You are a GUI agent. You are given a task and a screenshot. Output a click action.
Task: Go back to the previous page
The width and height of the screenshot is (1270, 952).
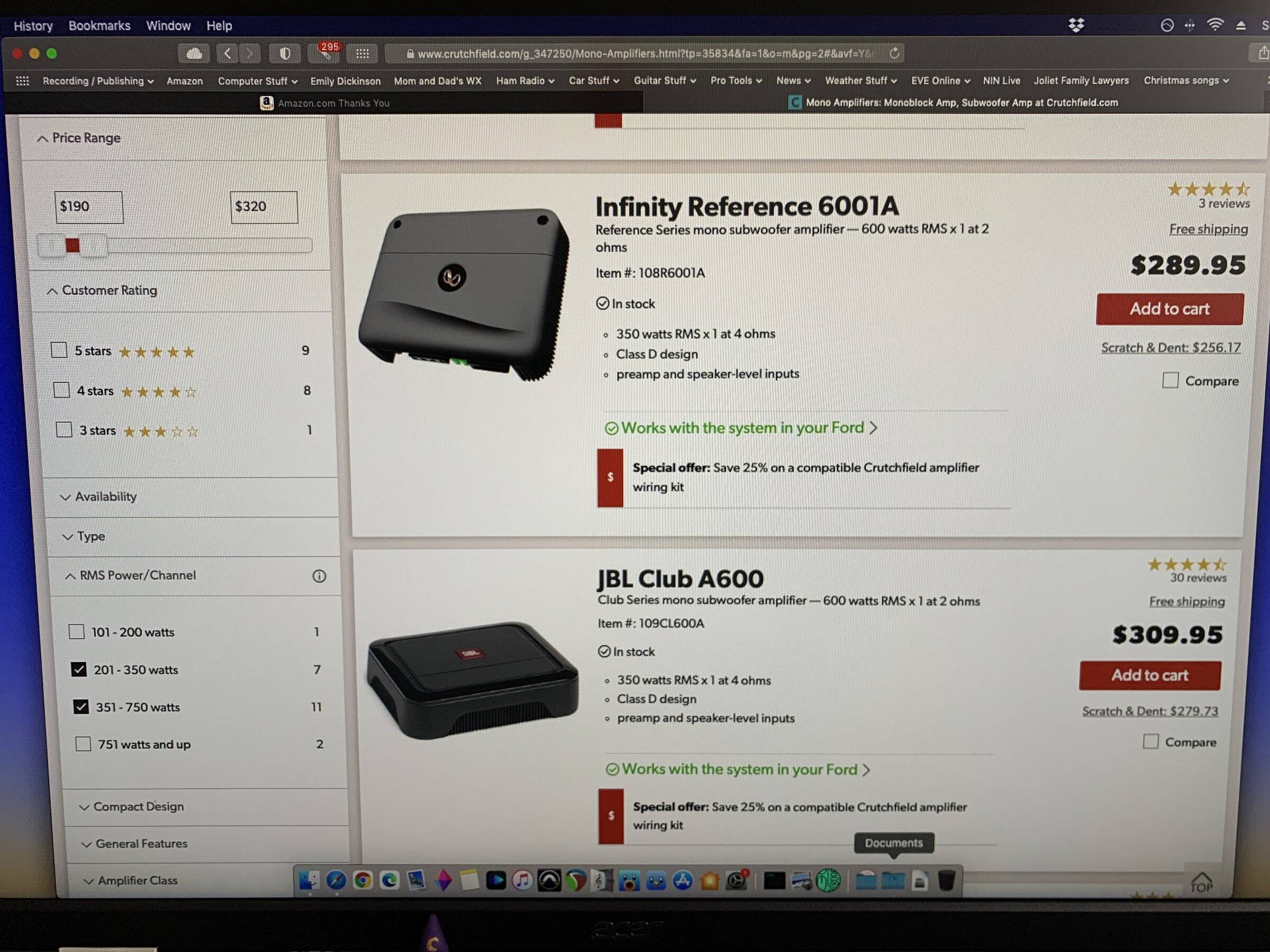click(228, 53)
